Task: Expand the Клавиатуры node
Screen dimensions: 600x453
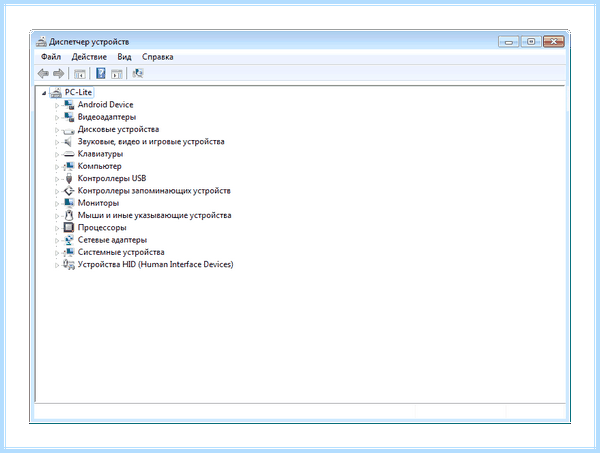Action: tap(57, 154)
